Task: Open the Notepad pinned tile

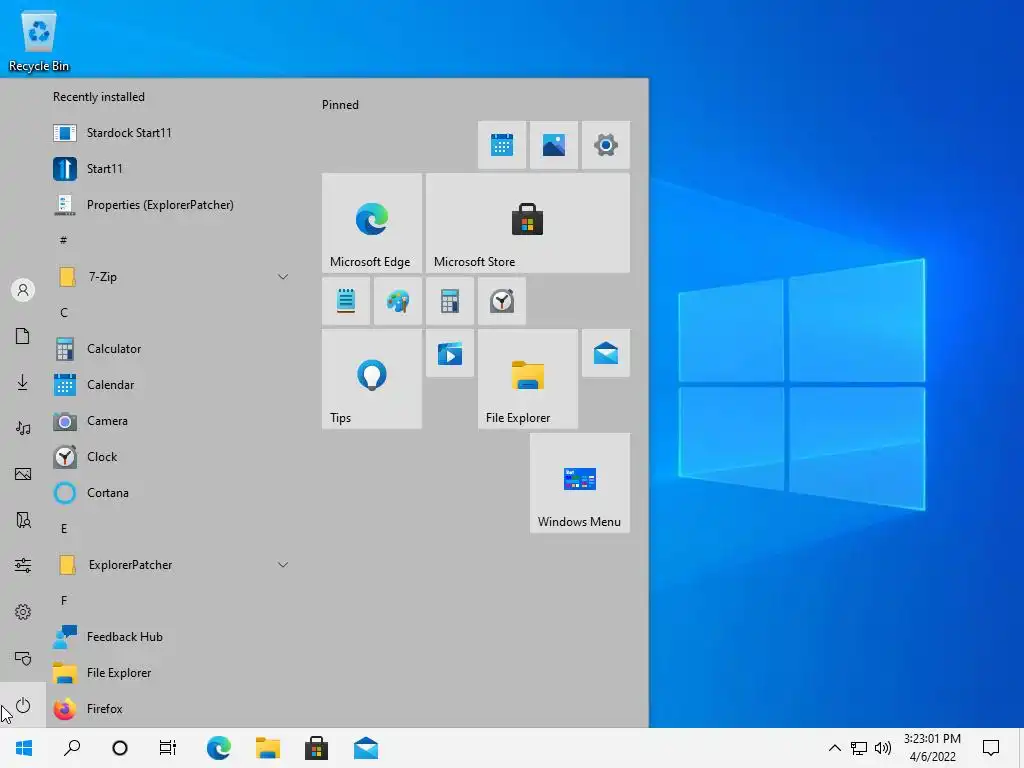Action: point(346,301)
